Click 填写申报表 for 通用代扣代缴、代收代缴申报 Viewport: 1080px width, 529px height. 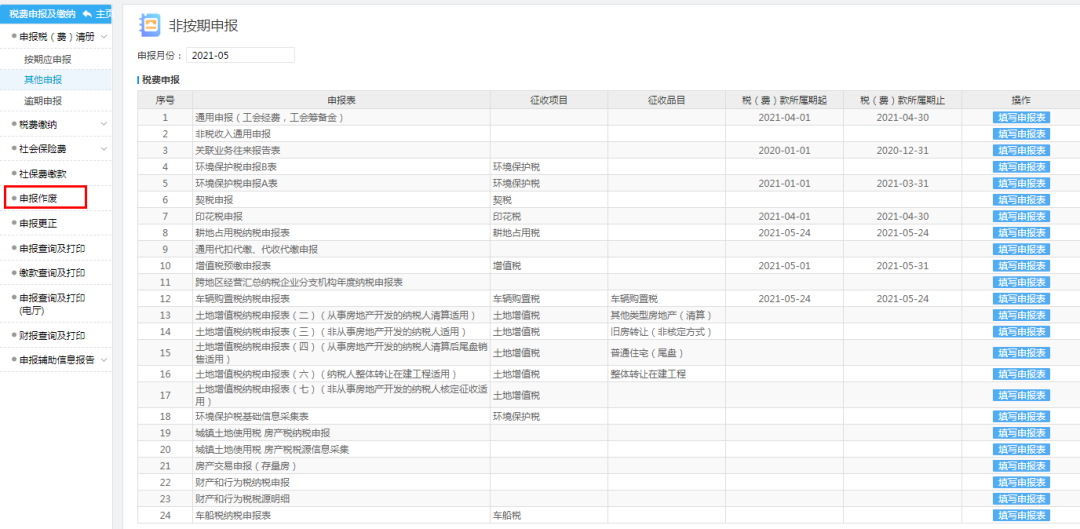point(1021,249)
